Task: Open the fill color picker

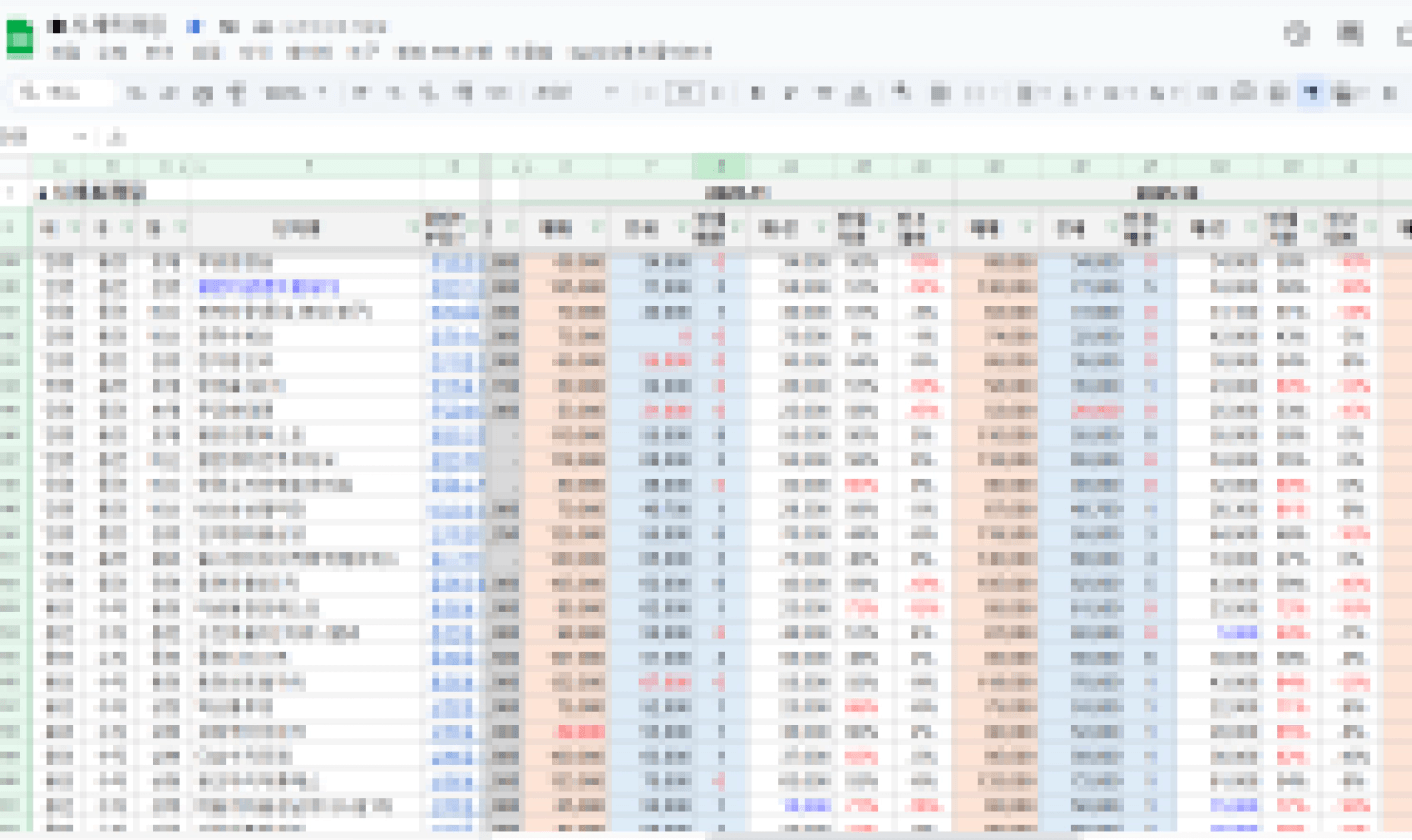Action: [902, 94]
